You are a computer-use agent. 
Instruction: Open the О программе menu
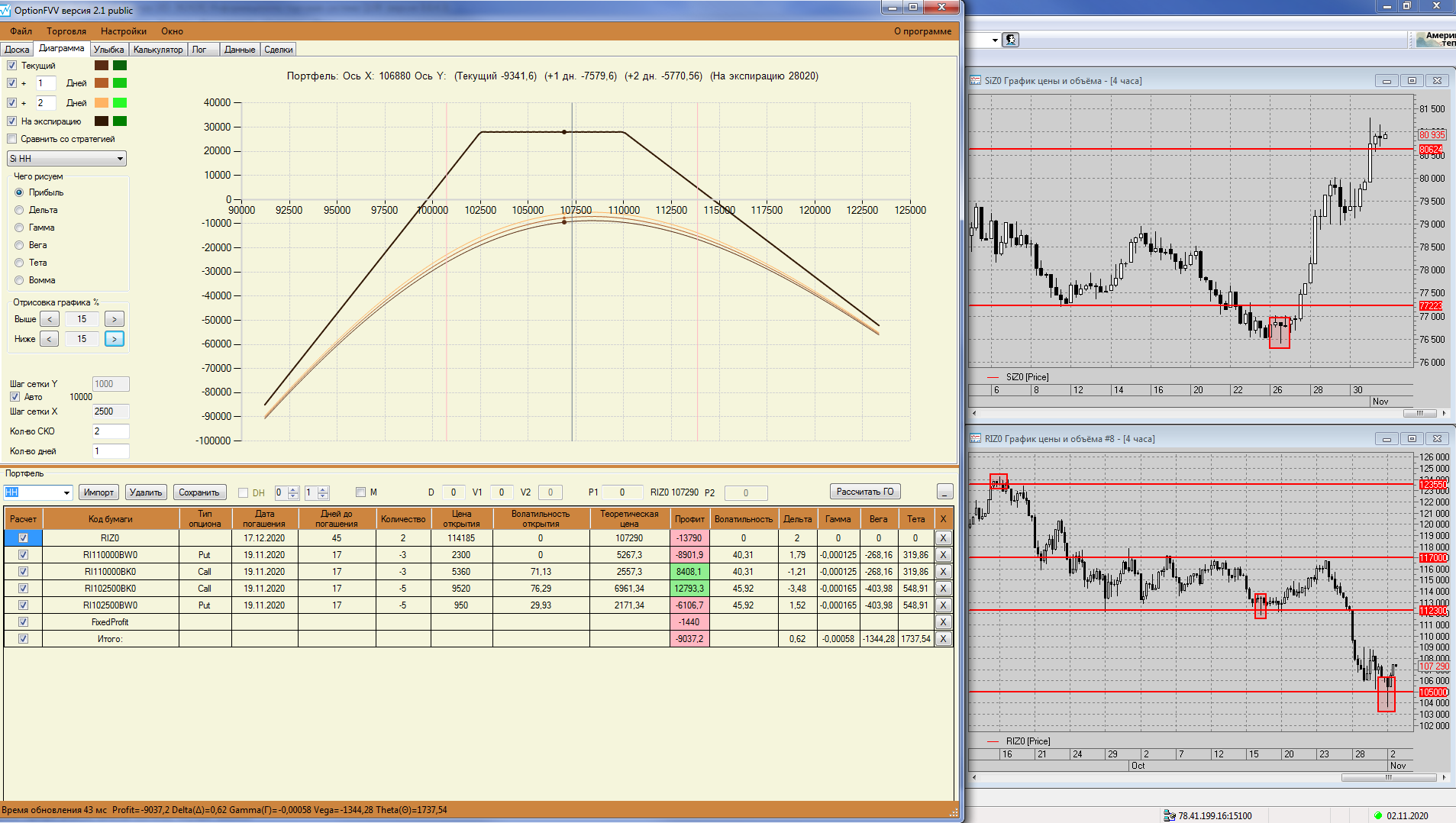coord(923,31)
